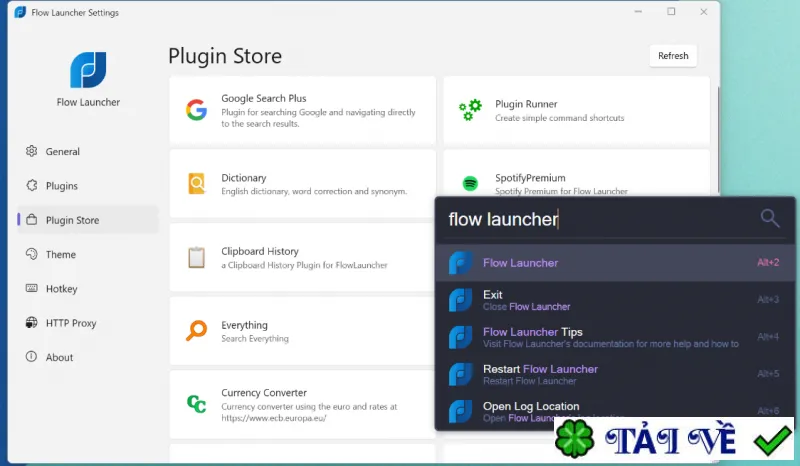Click the Google Search Plus logo icon
The height and width of the screenshot is (466, 800).
pyautogui.click(x=196, y=110)
